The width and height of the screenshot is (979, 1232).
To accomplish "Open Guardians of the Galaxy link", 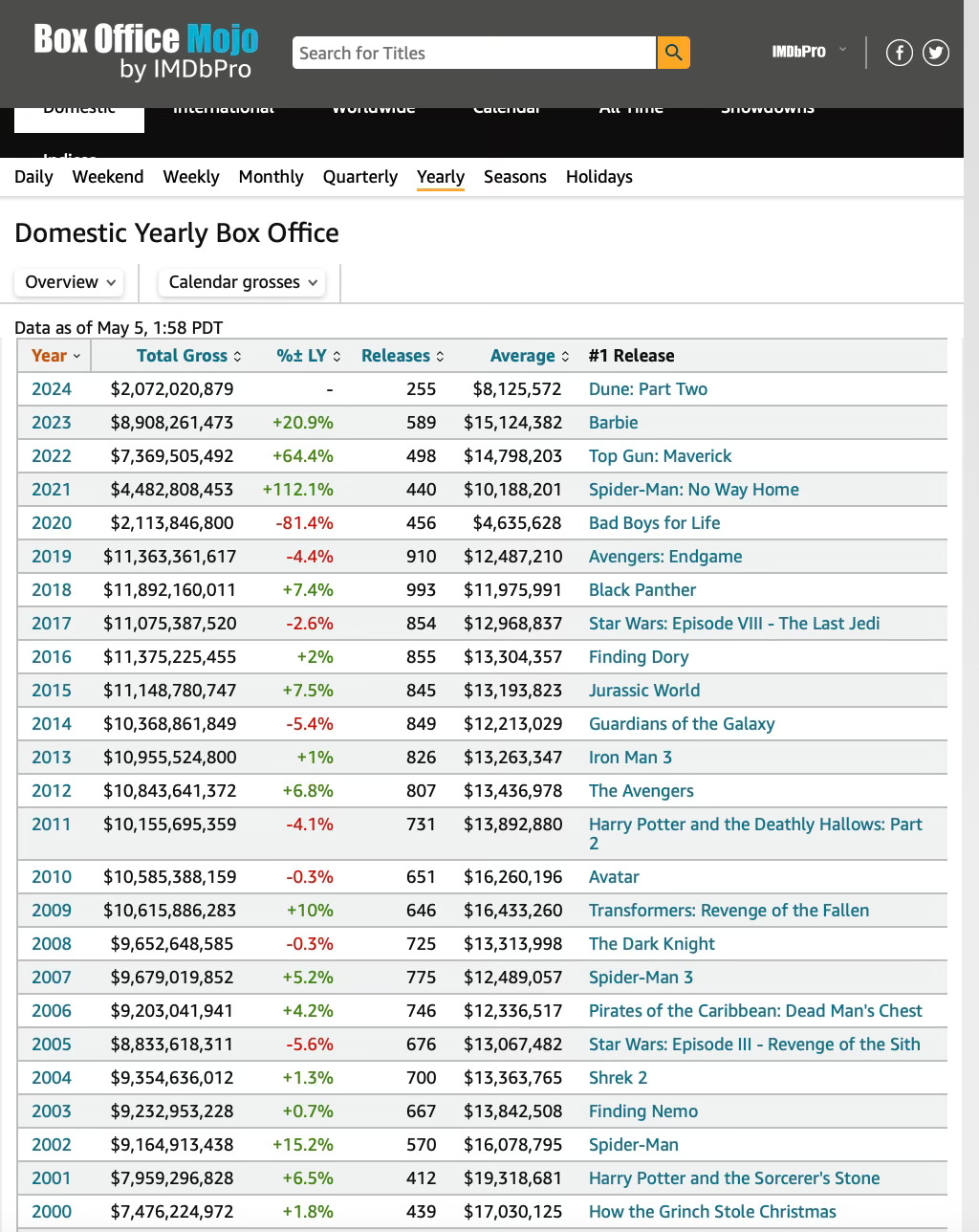I will (x=682, y=724).
